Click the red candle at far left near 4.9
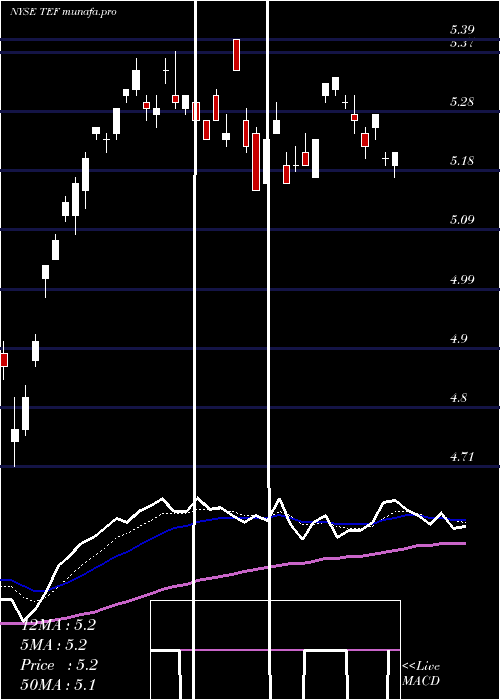Image resolution: width=500 pixels, height=700 pixels. tap(4, 359)
